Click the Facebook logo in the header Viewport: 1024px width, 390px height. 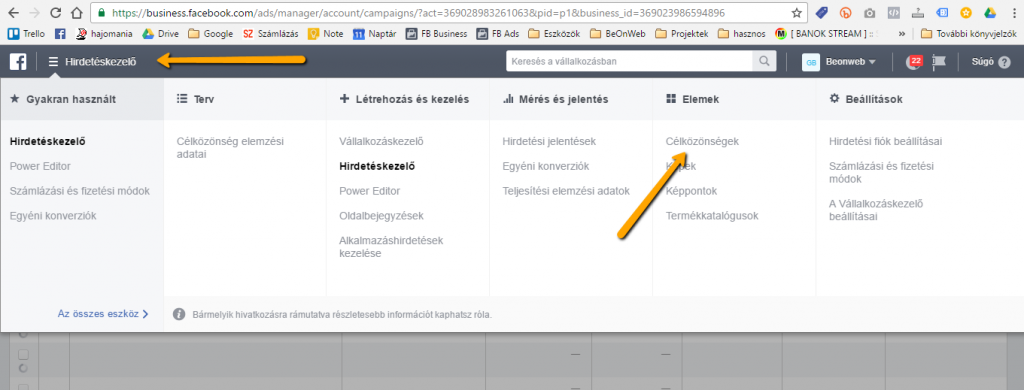[18, 61]
